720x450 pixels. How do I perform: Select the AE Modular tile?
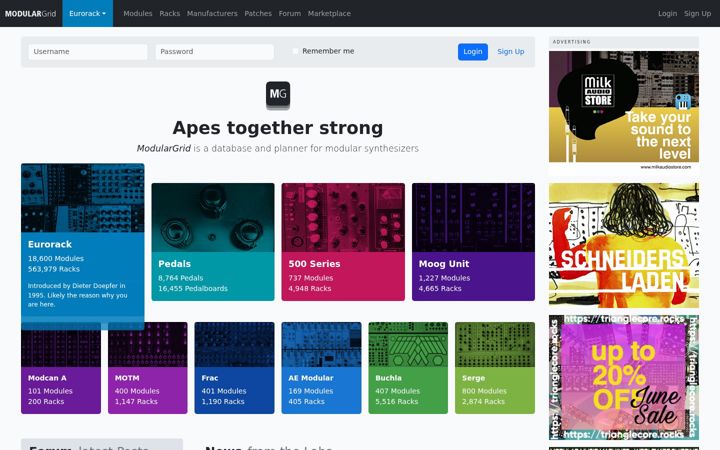pyautogui.click(x=321, y=368)
